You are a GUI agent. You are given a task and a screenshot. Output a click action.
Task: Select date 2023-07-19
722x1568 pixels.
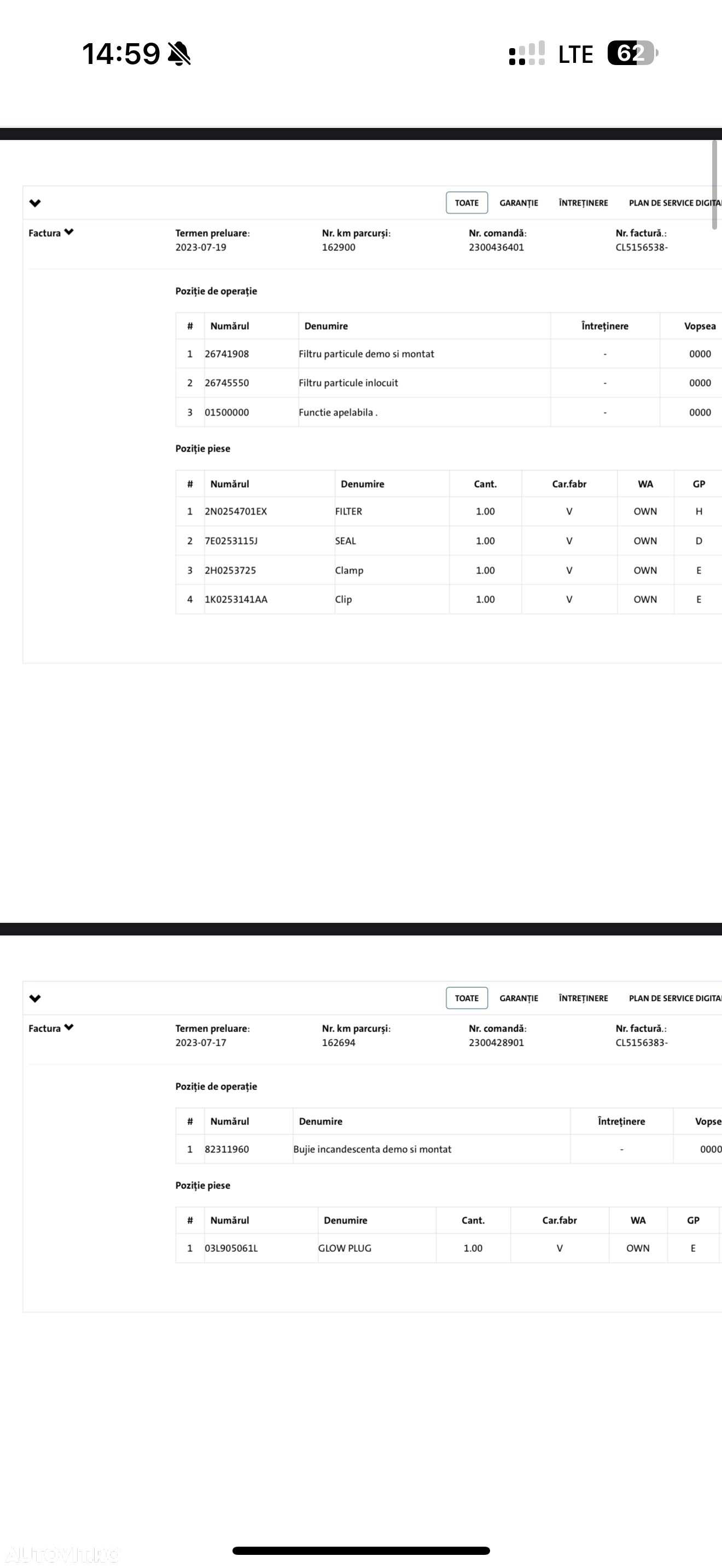(201, 247)
